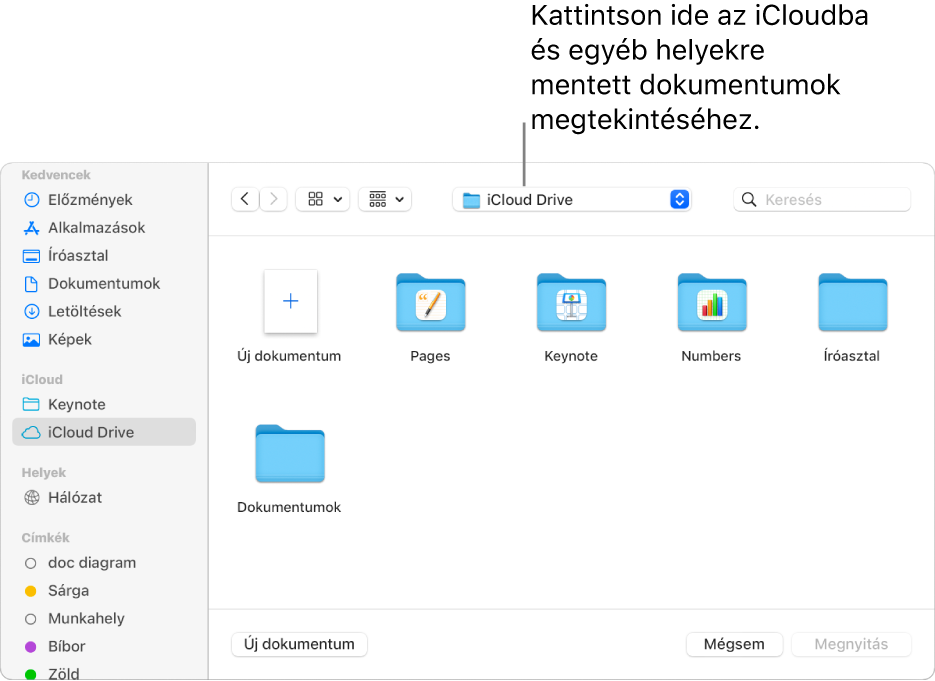This screenshot has width=935, height=681.
Task: Select the Bíbor tag label
Action: [x=67, y=646]
